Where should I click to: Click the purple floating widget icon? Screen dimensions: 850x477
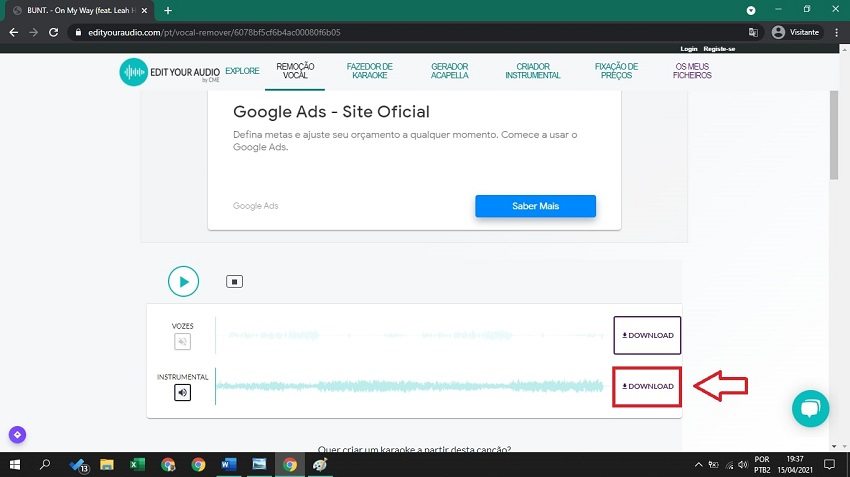[17, 435]
